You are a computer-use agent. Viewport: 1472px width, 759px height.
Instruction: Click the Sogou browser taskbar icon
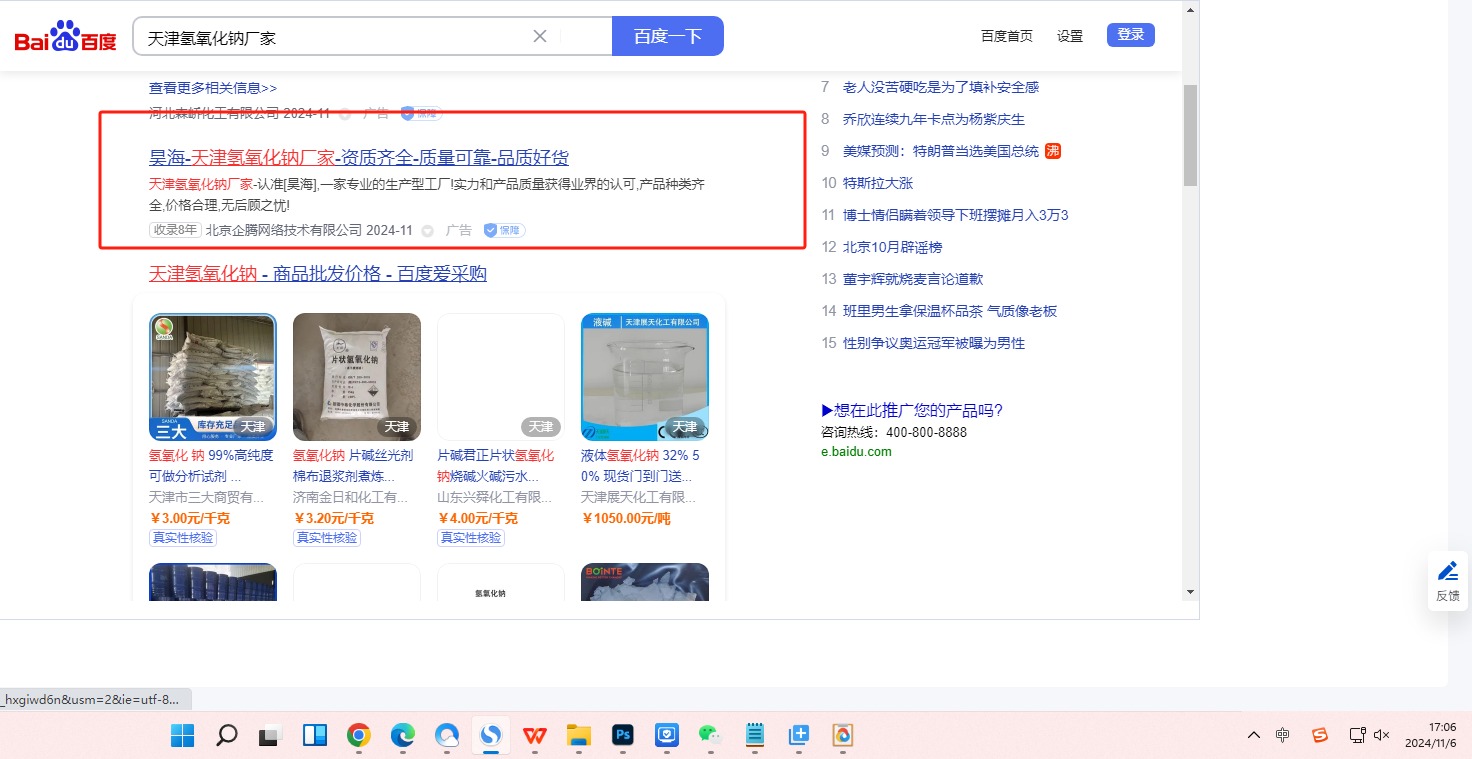(x=490, y=736)
